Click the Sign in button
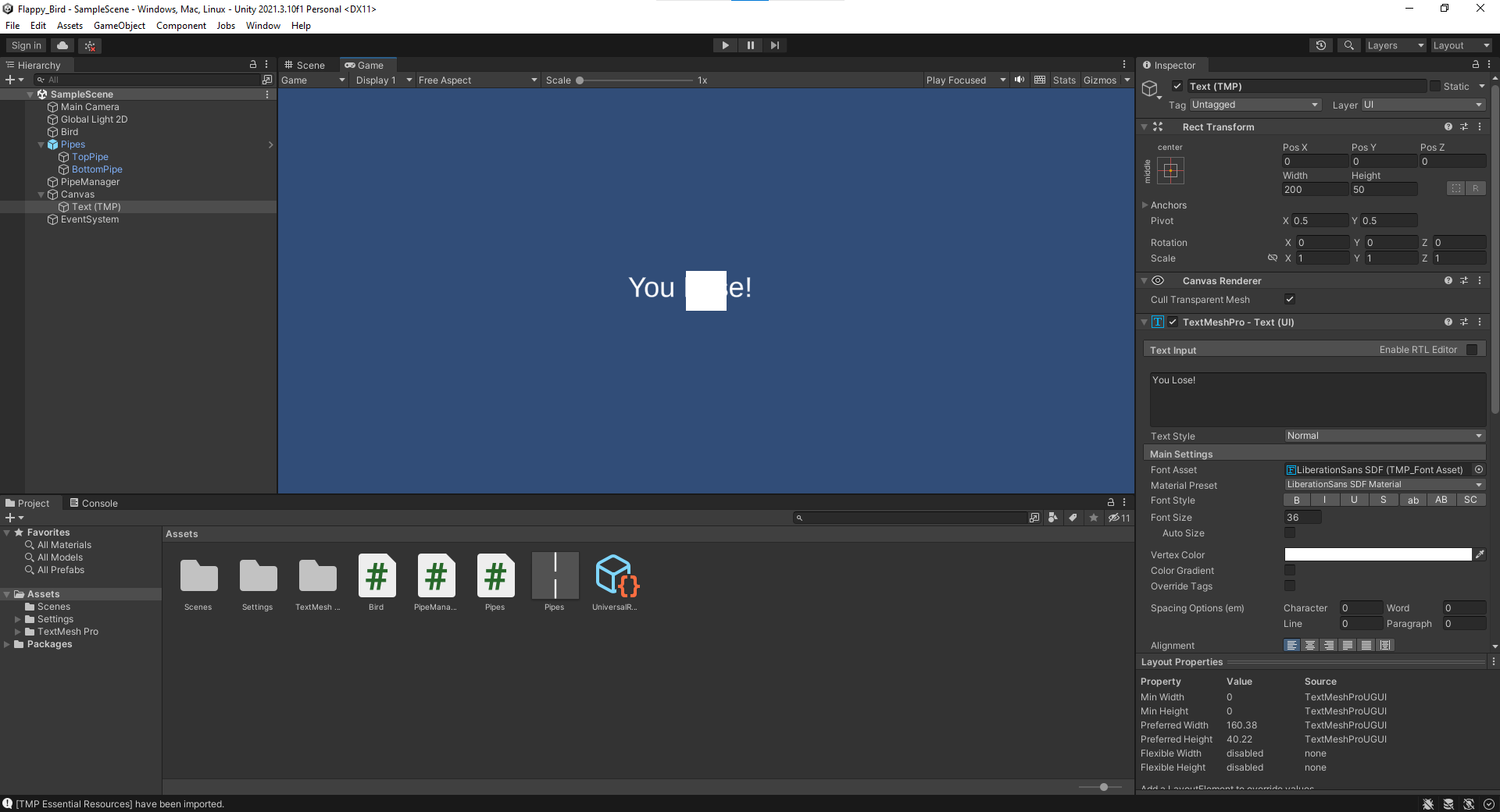1500x812 pixels. (x=27, y=45)
